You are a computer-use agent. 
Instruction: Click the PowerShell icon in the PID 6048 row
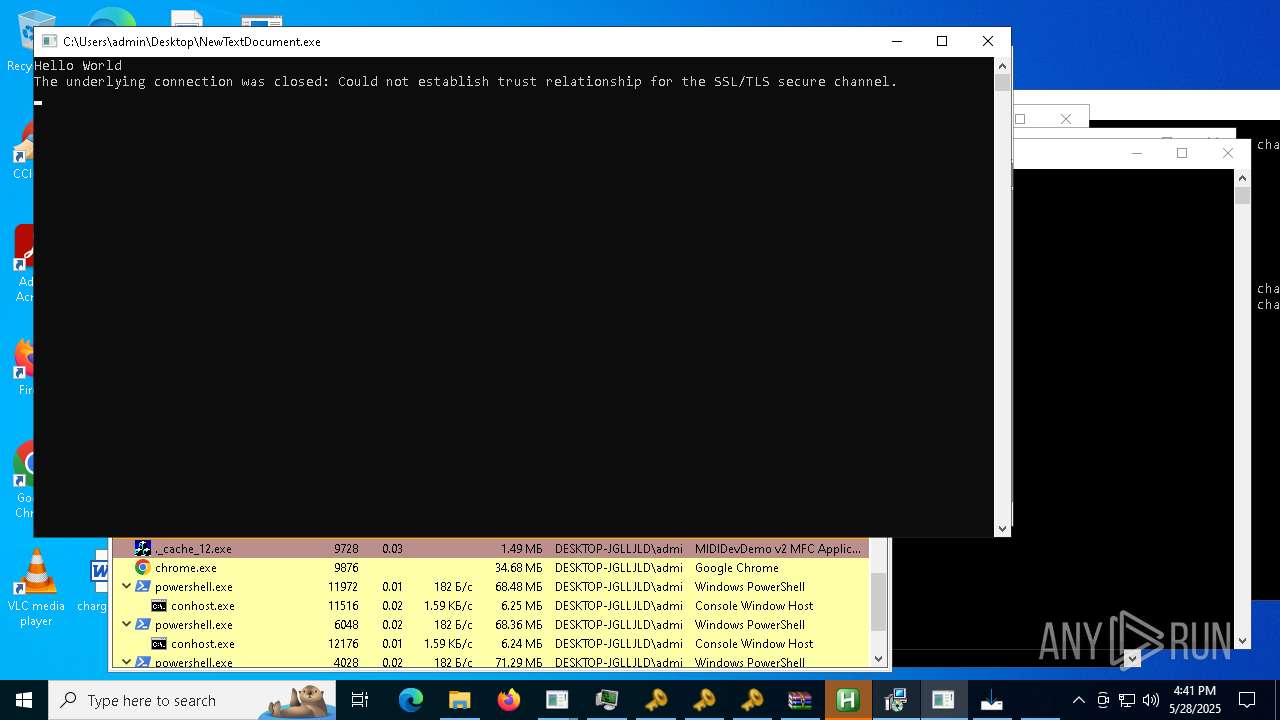click(x=143, y=624)
